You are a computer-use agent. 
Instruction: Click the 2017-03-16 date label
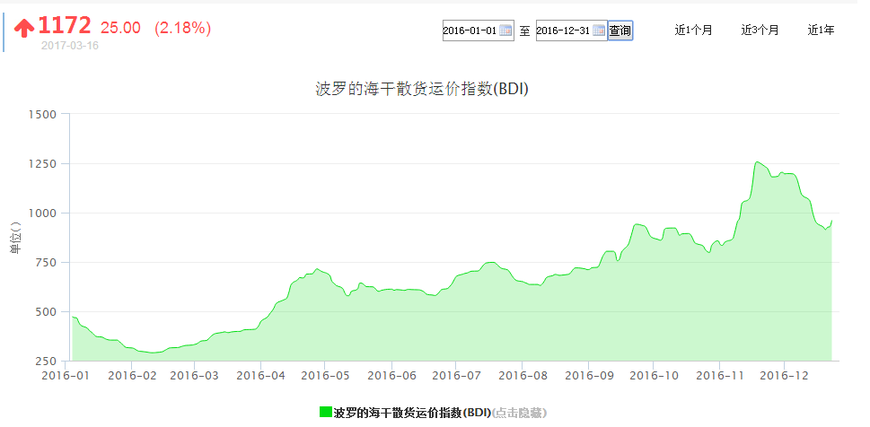(70, 46)
